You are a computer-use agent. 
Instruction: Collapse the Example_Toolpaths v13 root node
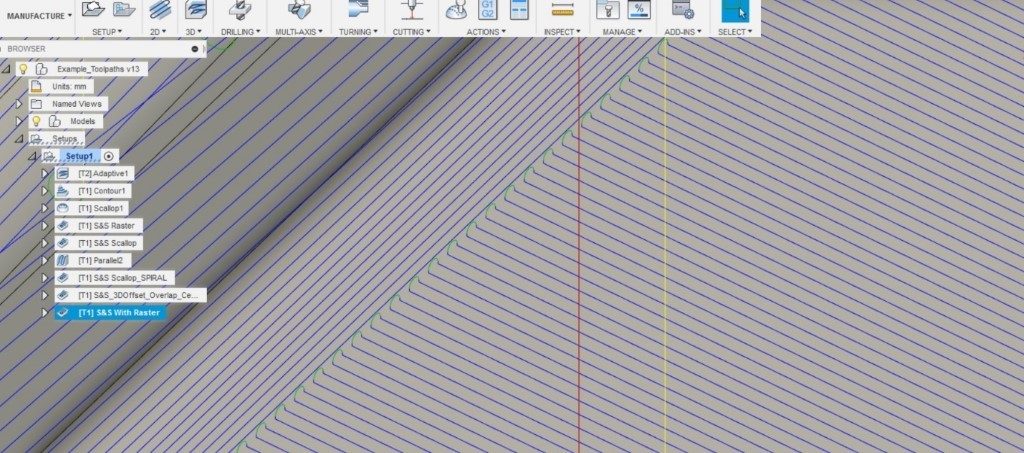(x=6, y=69)
